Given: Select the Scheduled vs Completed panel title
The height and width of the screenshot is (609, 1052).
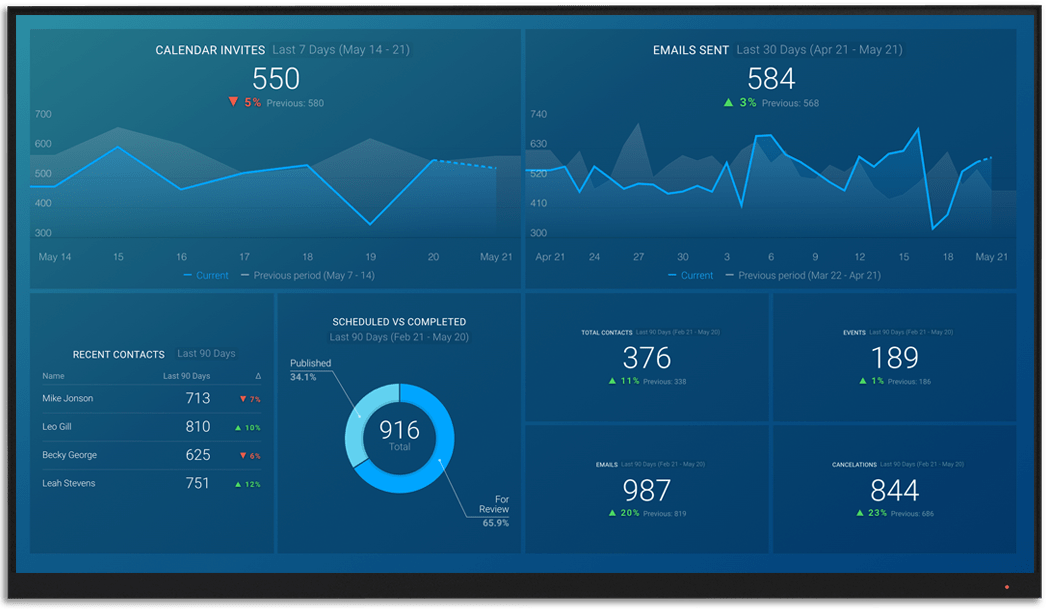Looking at the screenshot, I should [x=400, y=321].
